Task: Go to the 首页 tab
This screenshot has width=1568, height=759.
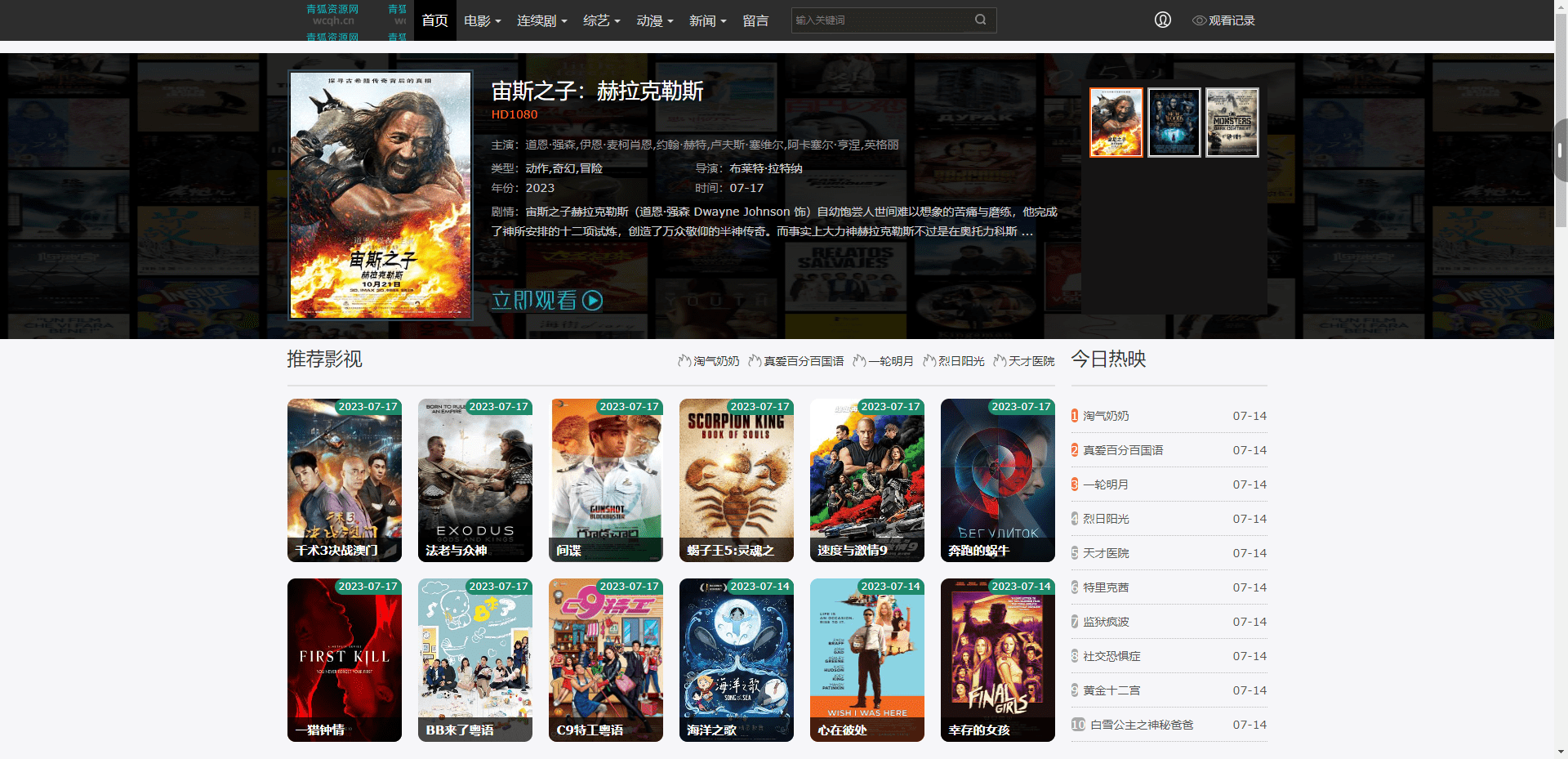Action: click(434, 20)
